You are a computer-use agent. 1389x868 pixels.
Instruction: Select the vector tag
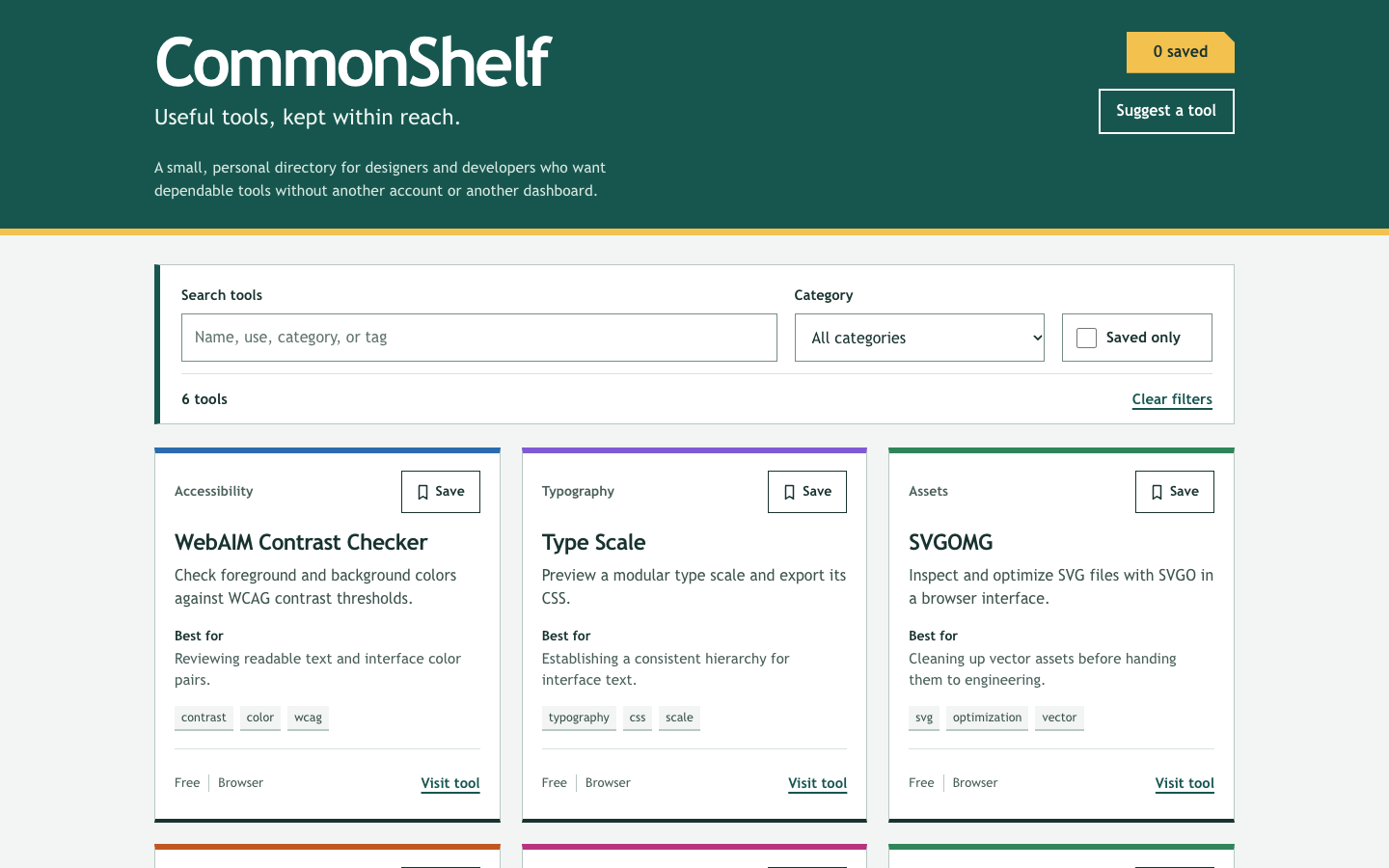[1059, 718]
